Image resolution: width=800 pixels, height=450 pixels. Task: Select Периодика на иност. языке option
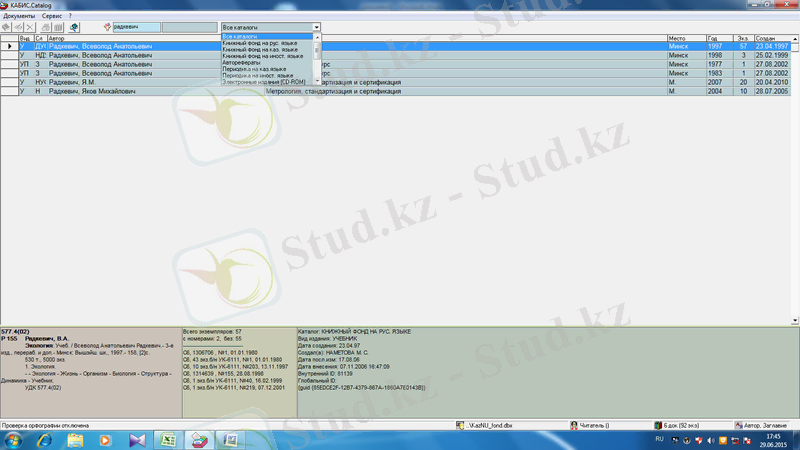tap(267, 76)
